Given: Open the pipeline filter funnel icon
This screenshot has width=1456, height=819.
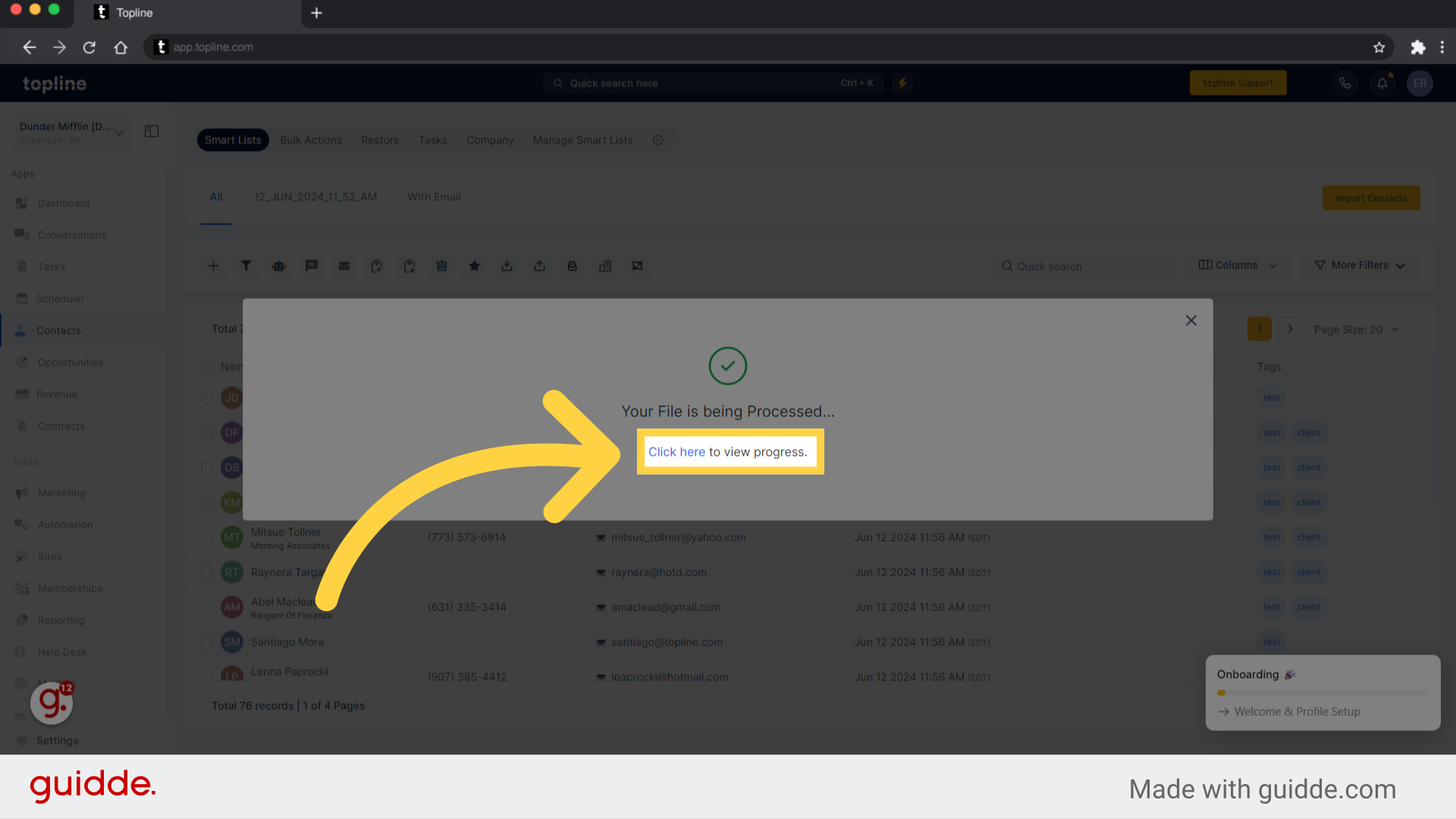Looking at the screenshot, I should (246, 265).
